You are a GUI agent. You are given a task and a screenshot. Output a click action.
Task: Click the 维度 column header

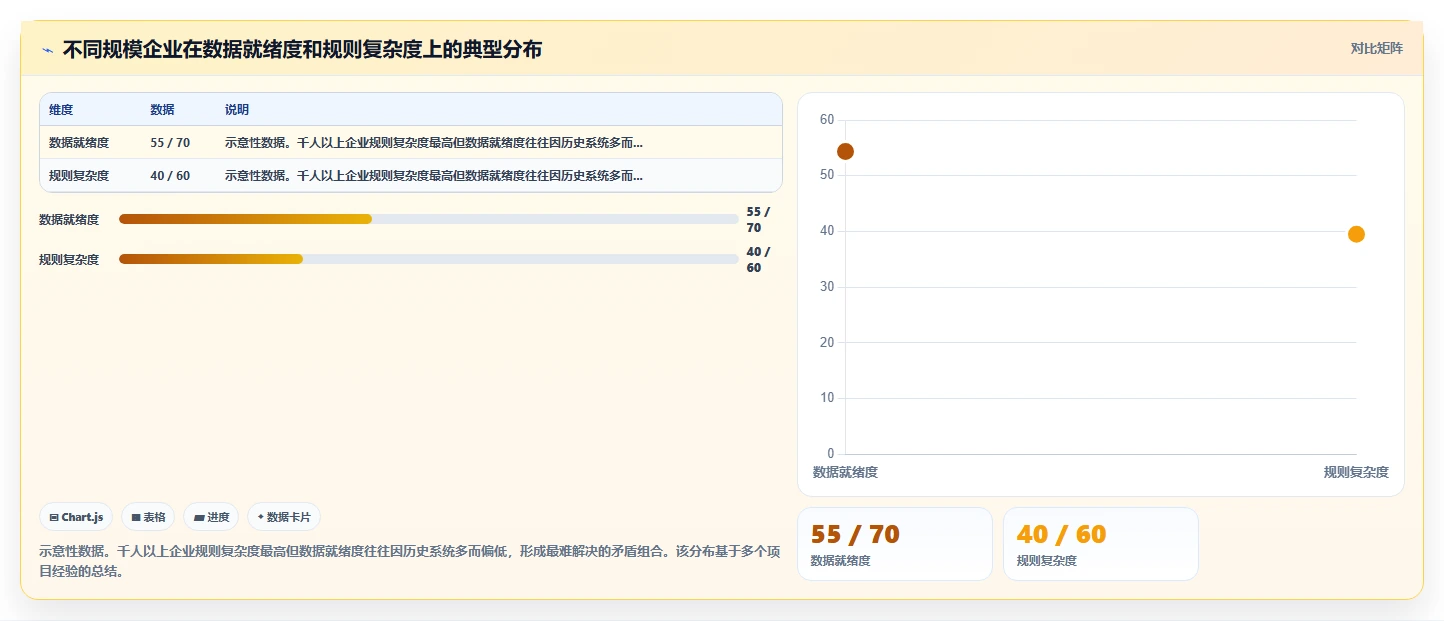point(61,109)
